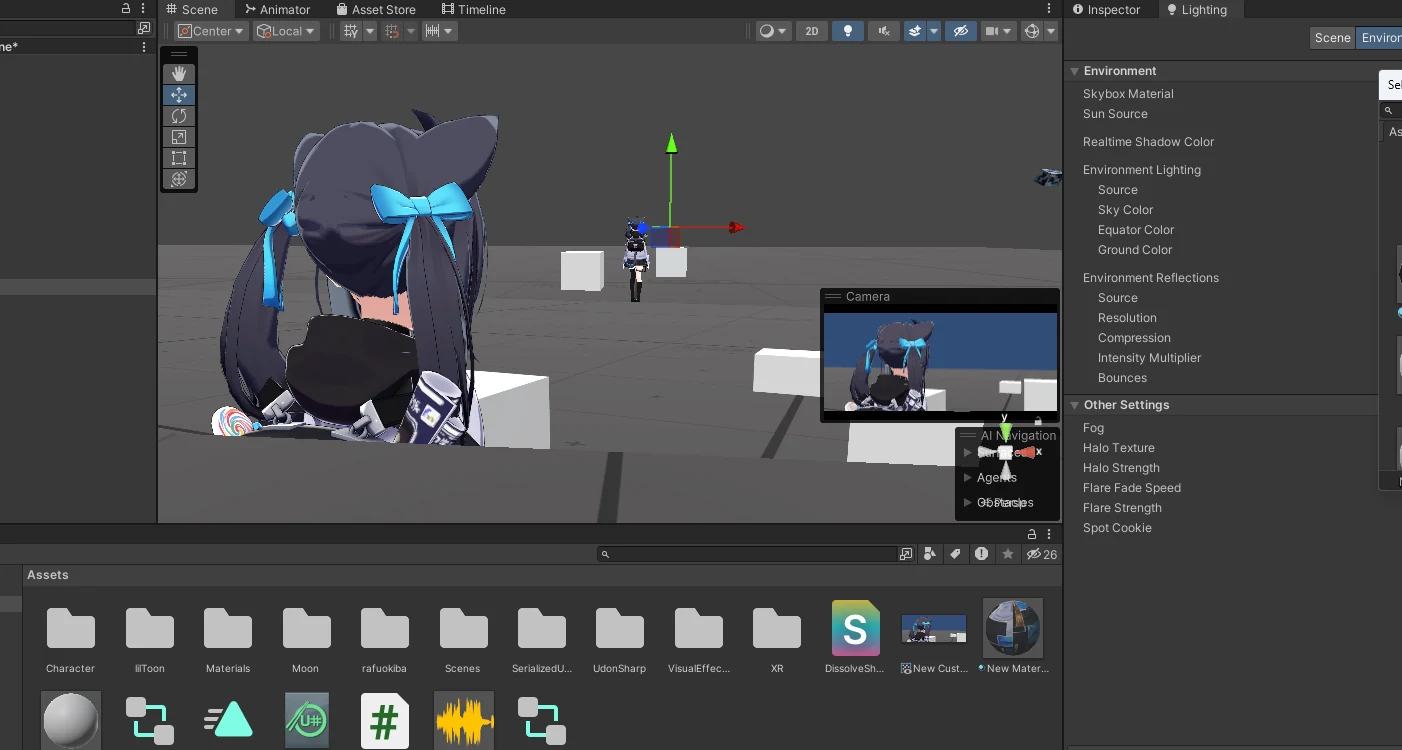This screenshot has height=750, width=1402.
Task: Click the grid visibility icon
Action: 351,31
